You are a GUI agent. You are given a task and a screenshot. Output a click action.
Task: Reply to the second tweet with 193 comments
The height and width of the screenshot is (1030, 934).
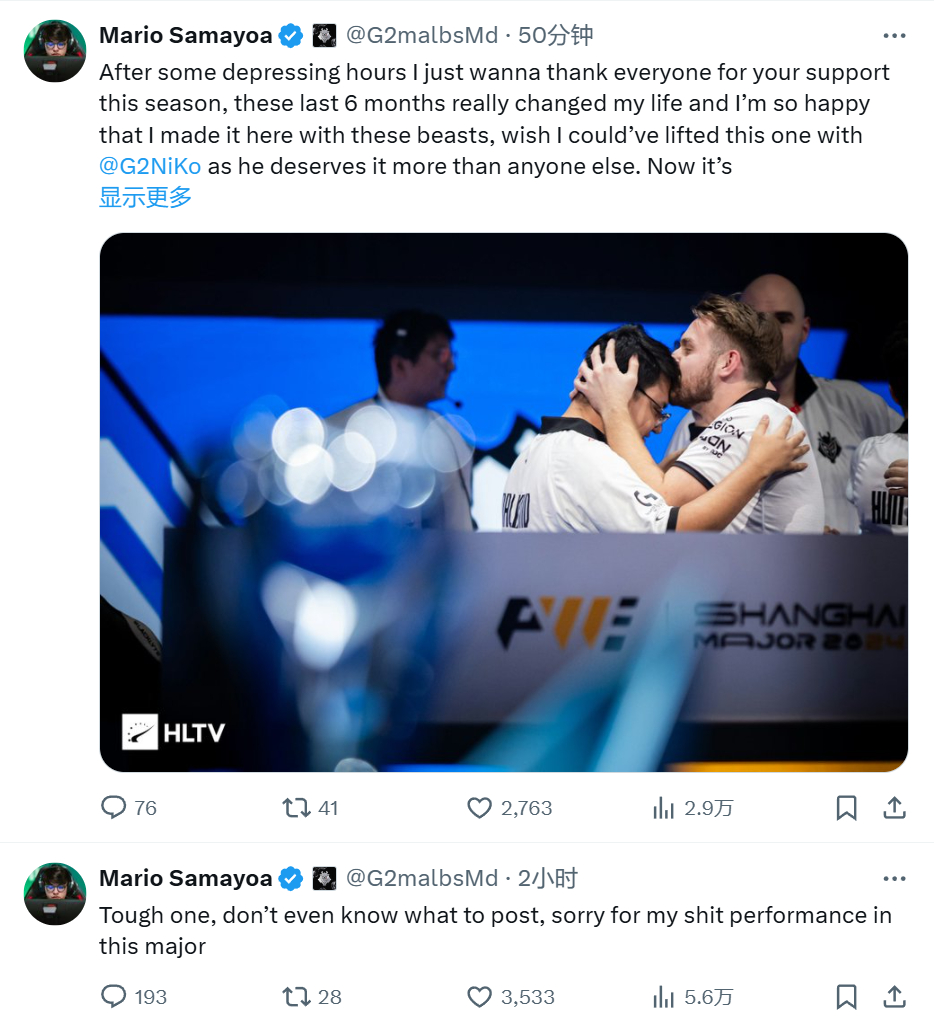click(x=114, y=997)
